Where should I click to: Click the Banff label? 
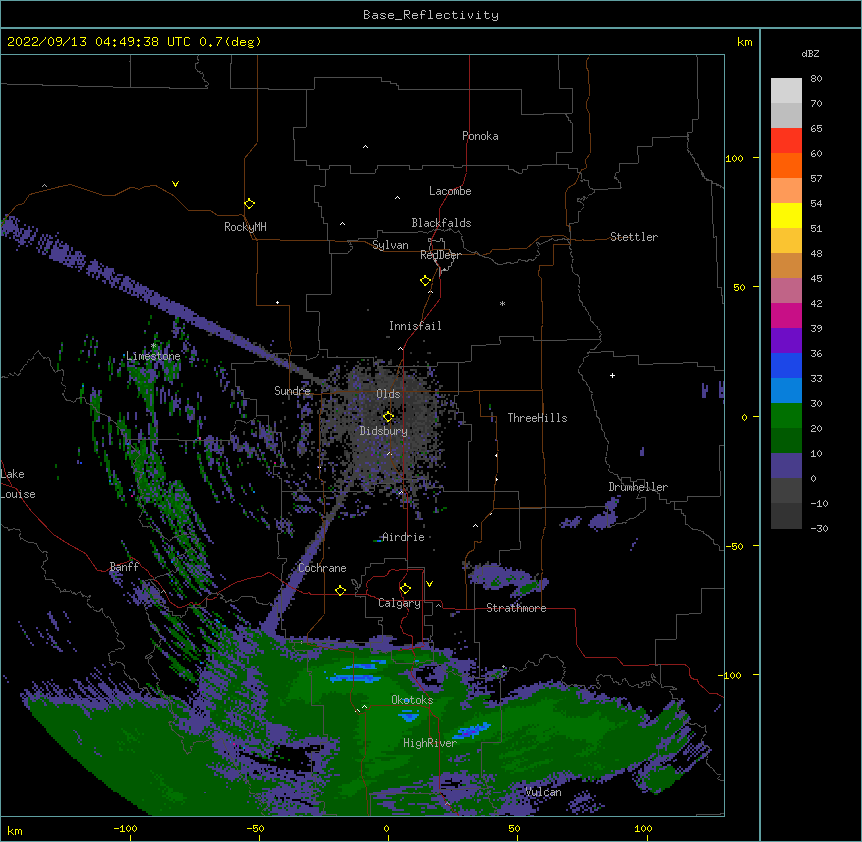[124, 567]
